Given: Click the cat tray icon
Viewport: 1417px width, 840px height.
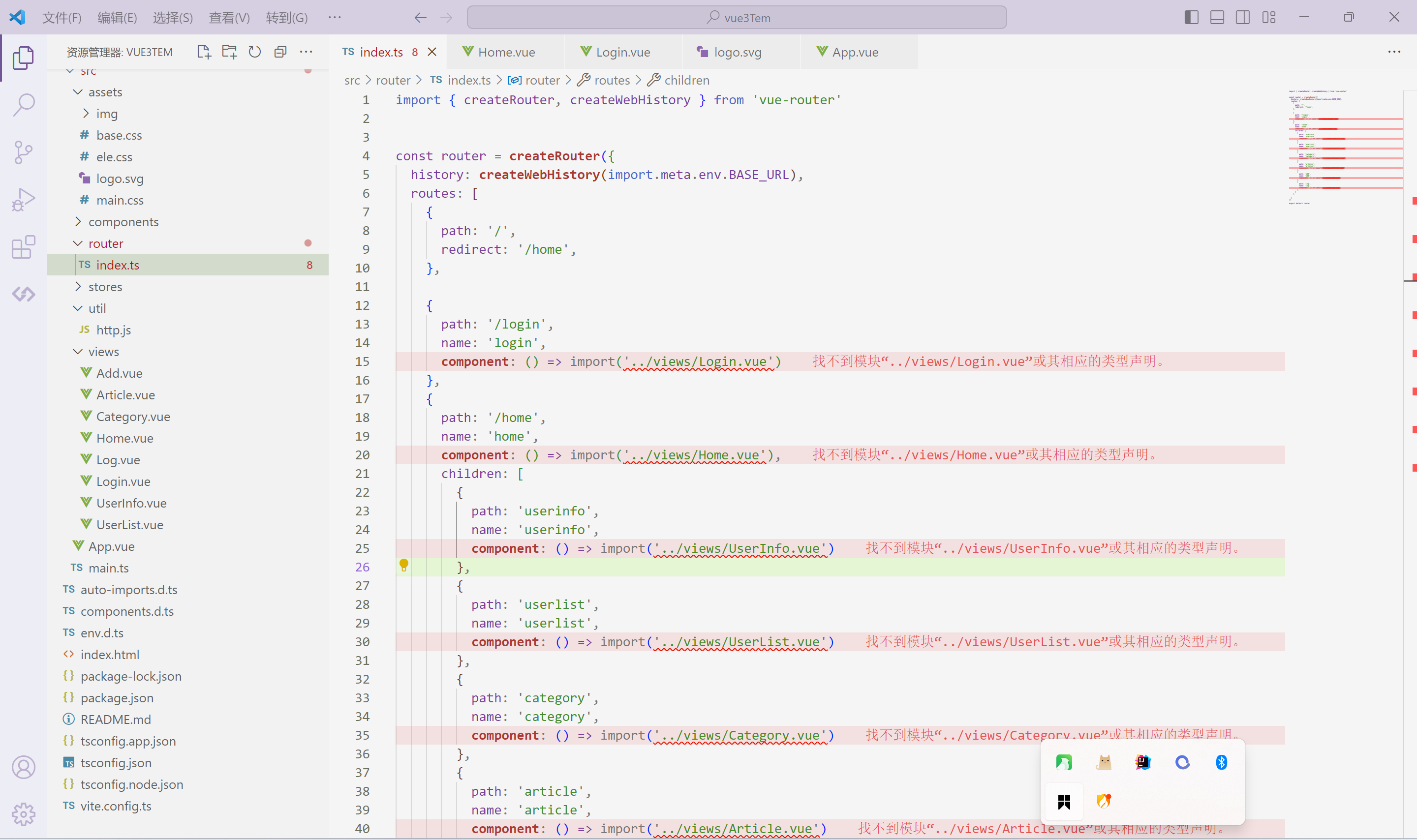Looking at the screenshot, I should point(1104,762).
